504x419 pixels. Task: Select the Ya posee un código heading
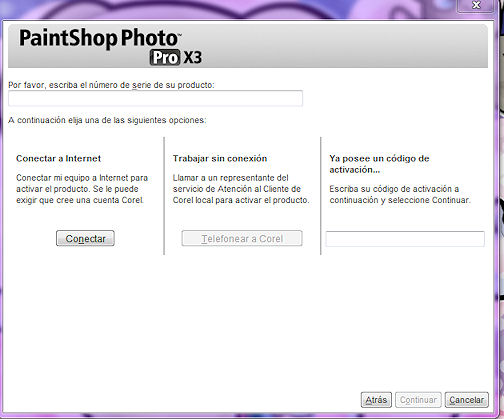click(379, 164)
